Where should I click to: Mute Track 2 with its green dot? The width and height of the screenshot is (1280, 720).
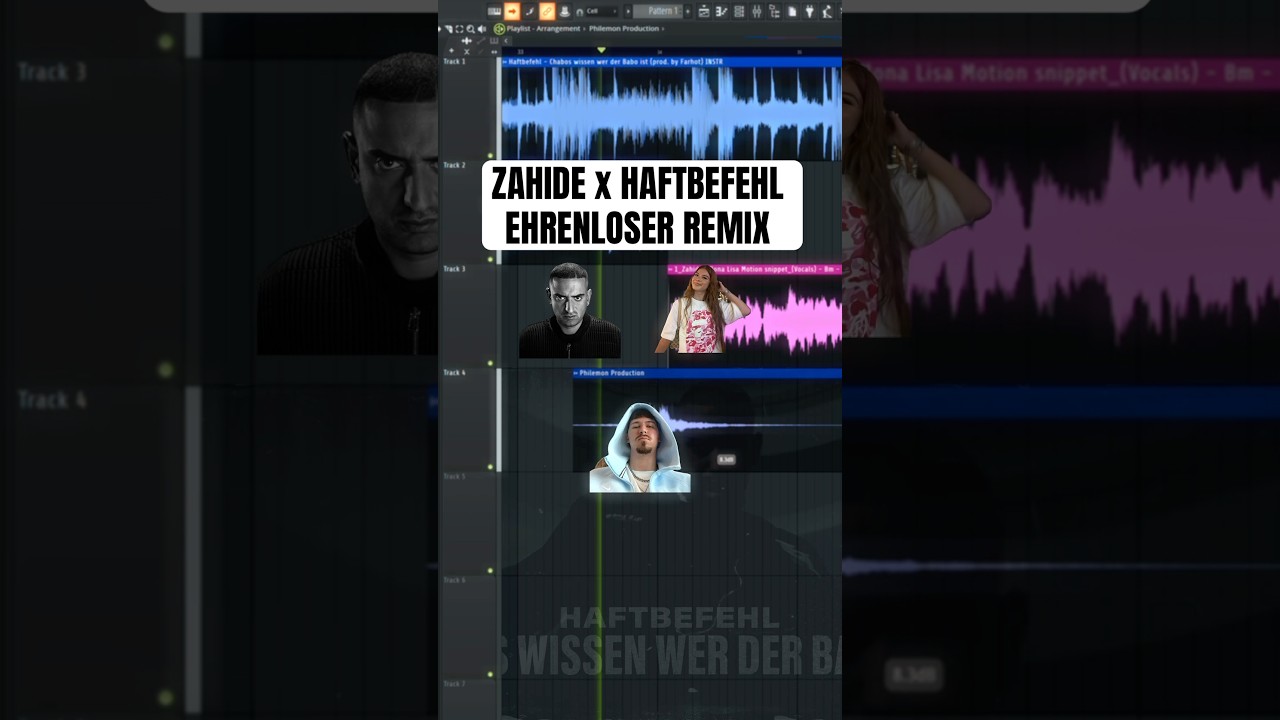point(490,258)
